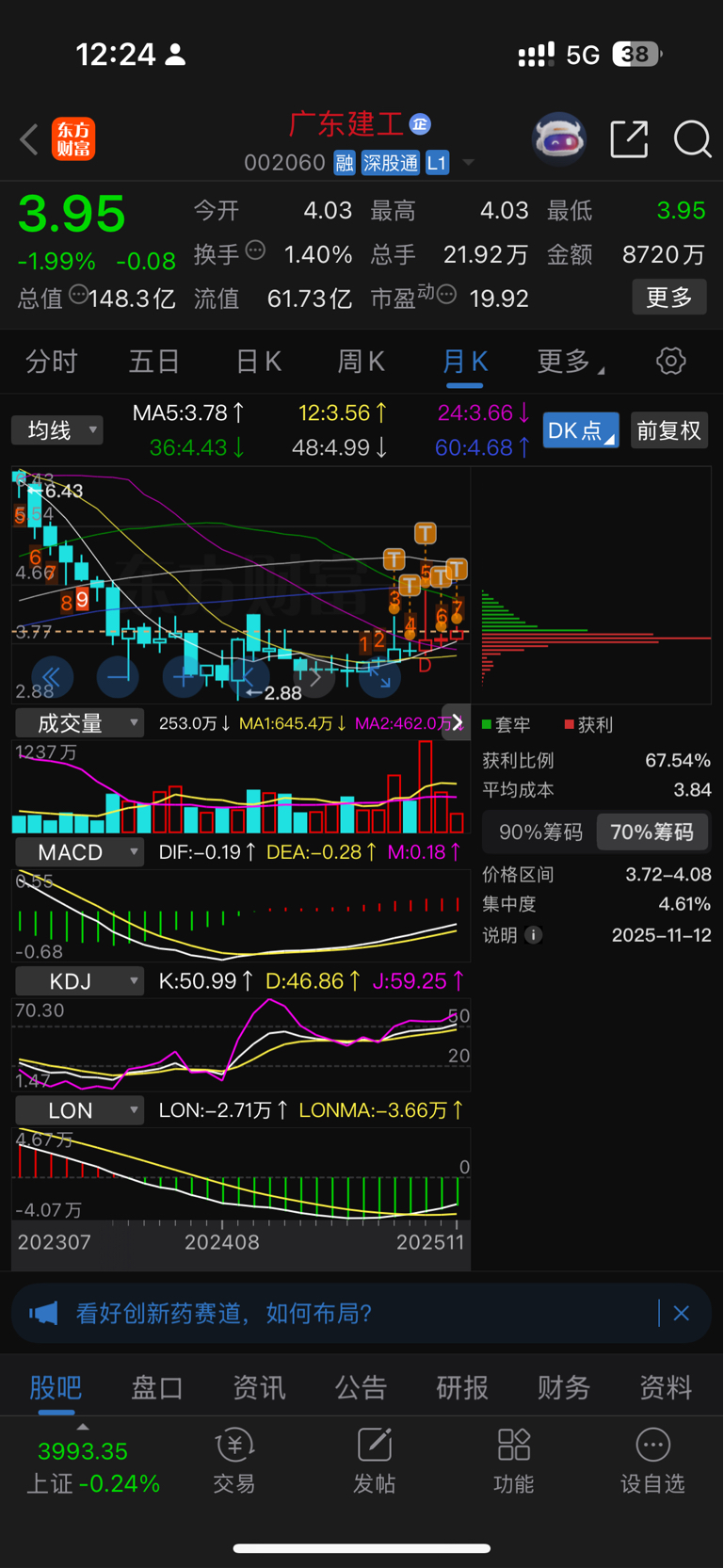
Task: Open the 看好创新药赛道 link
Action: 224,1313
